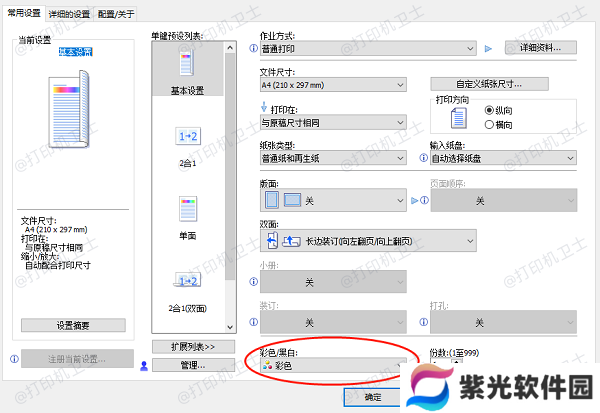This screenshot has height=413, width=600.
Task: Open 文件尺寸 dropdown showing A4
Action: 333,85
